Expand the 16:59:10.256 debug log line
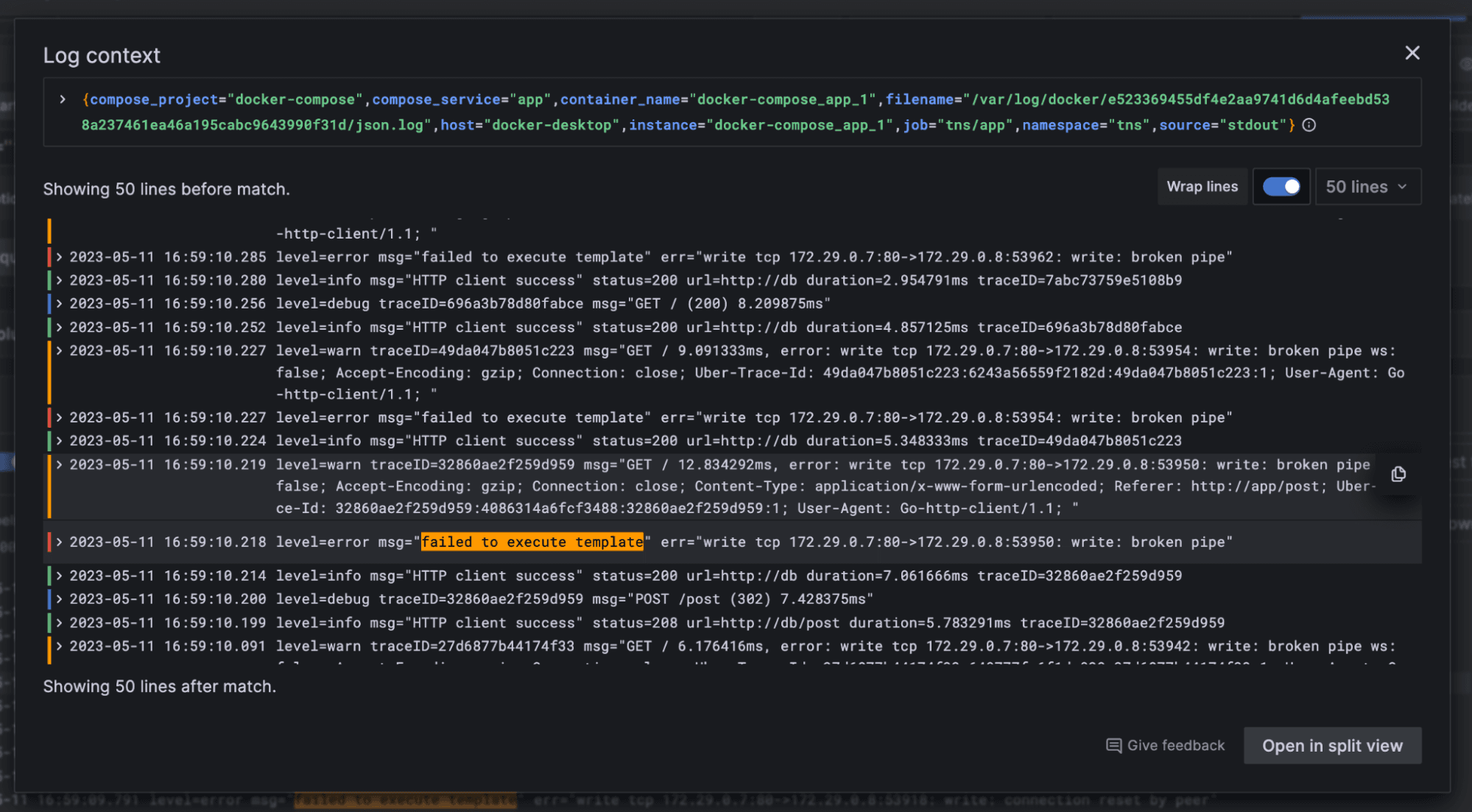 (59, 303)
